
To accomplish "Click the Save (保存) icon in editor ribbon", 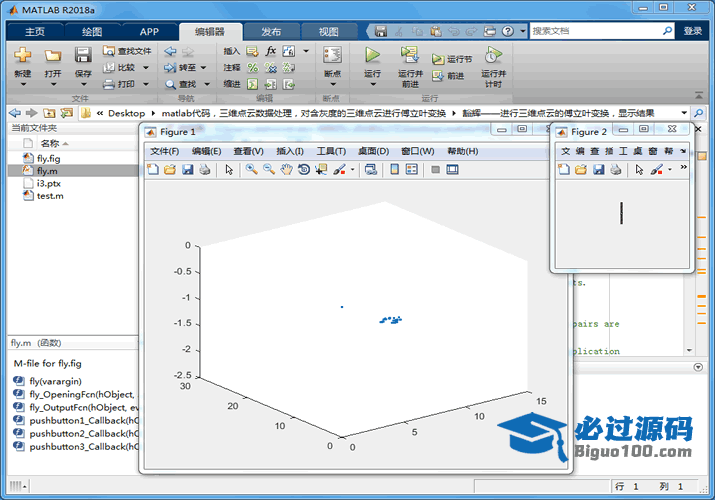I will point(83,56).
